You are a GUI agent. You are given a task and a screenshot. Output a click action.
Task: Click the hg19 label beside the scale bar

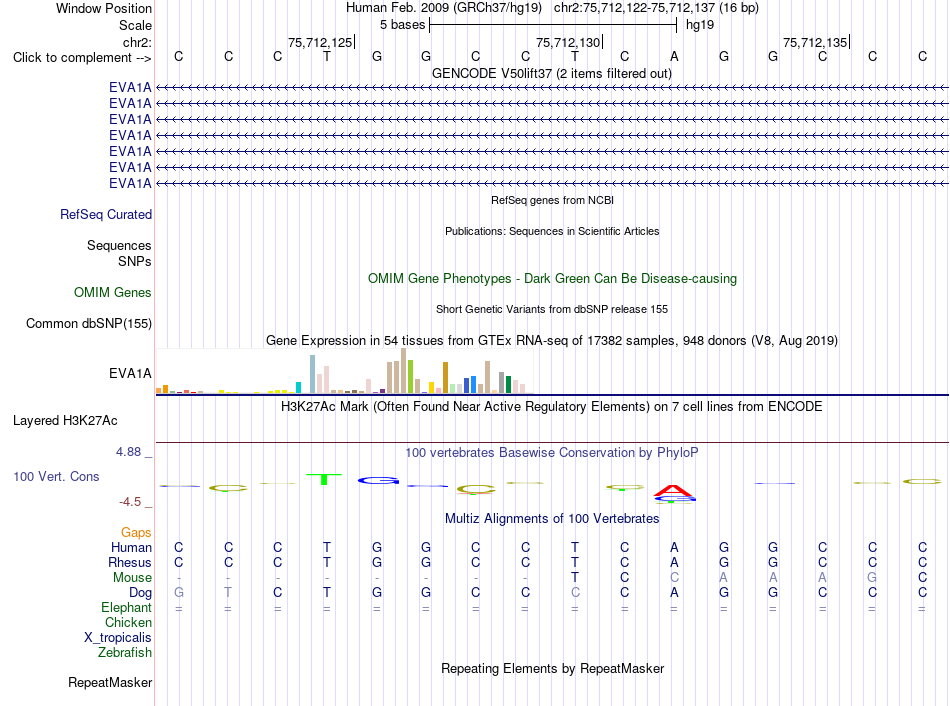(x=700, y=25)
